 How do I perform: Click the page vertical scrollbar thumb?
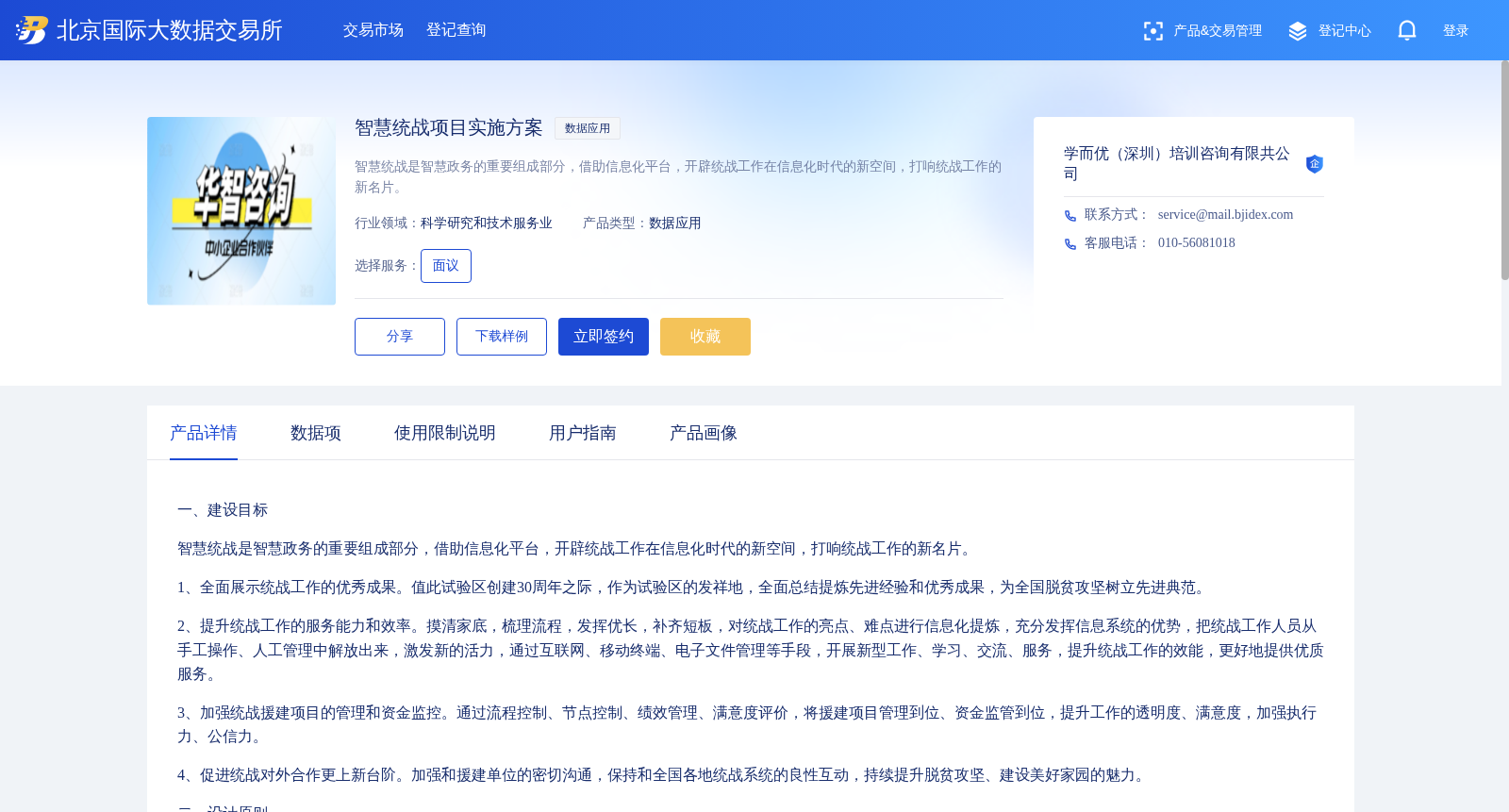1505,170
